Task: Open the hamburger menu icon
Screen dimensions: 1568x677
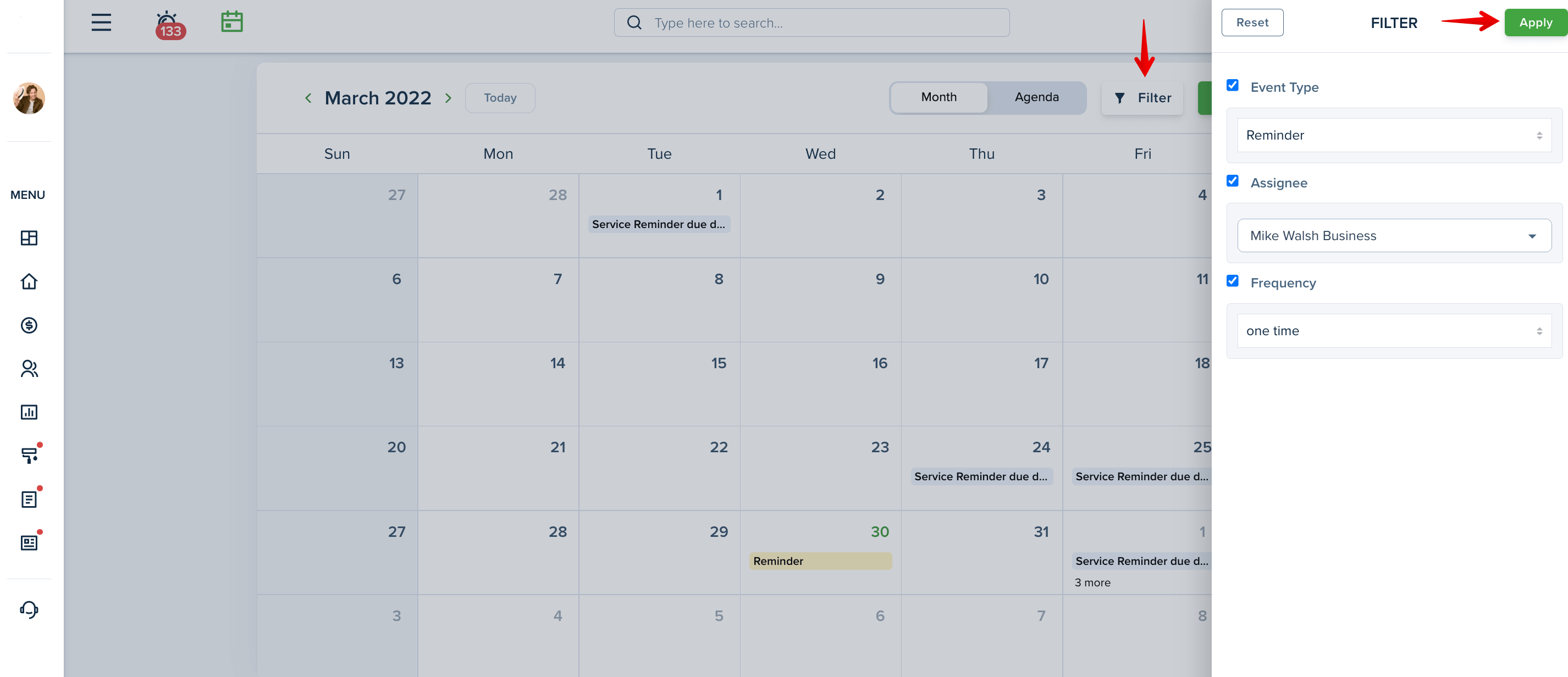Action: 101,23
